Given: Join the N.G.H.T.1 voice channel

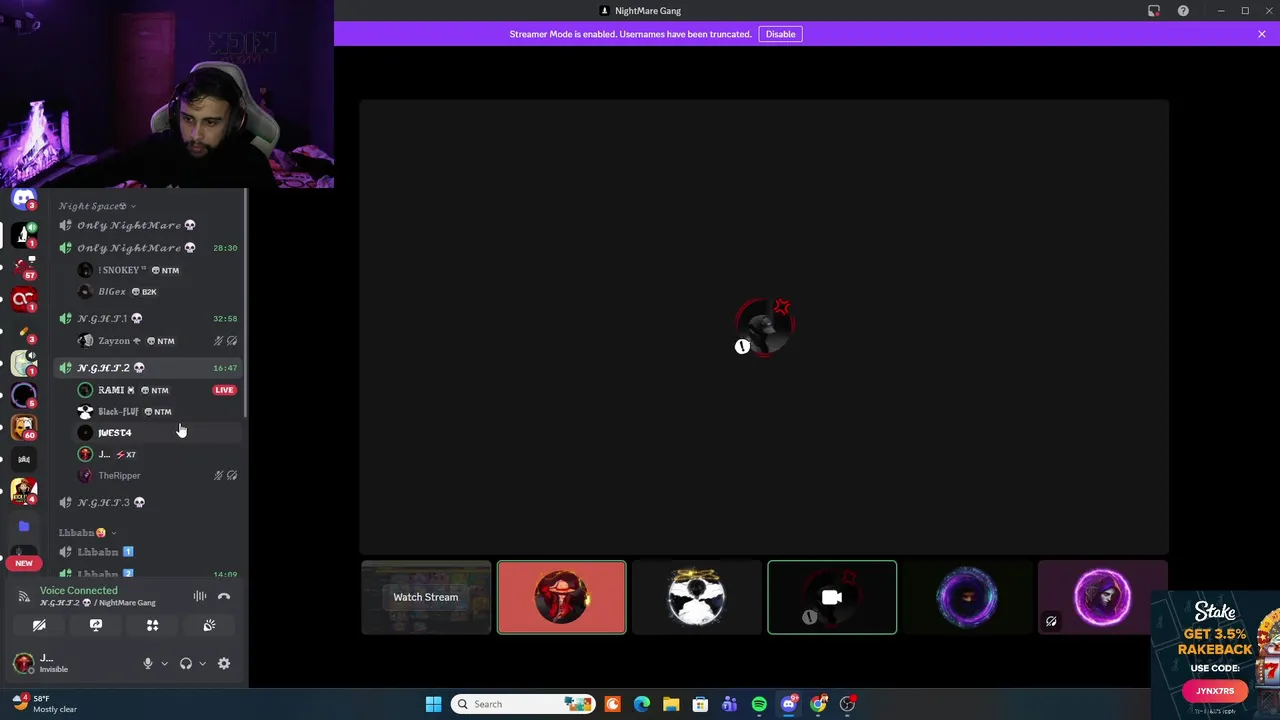Looking at the screenshot, I should click(148, 318).
